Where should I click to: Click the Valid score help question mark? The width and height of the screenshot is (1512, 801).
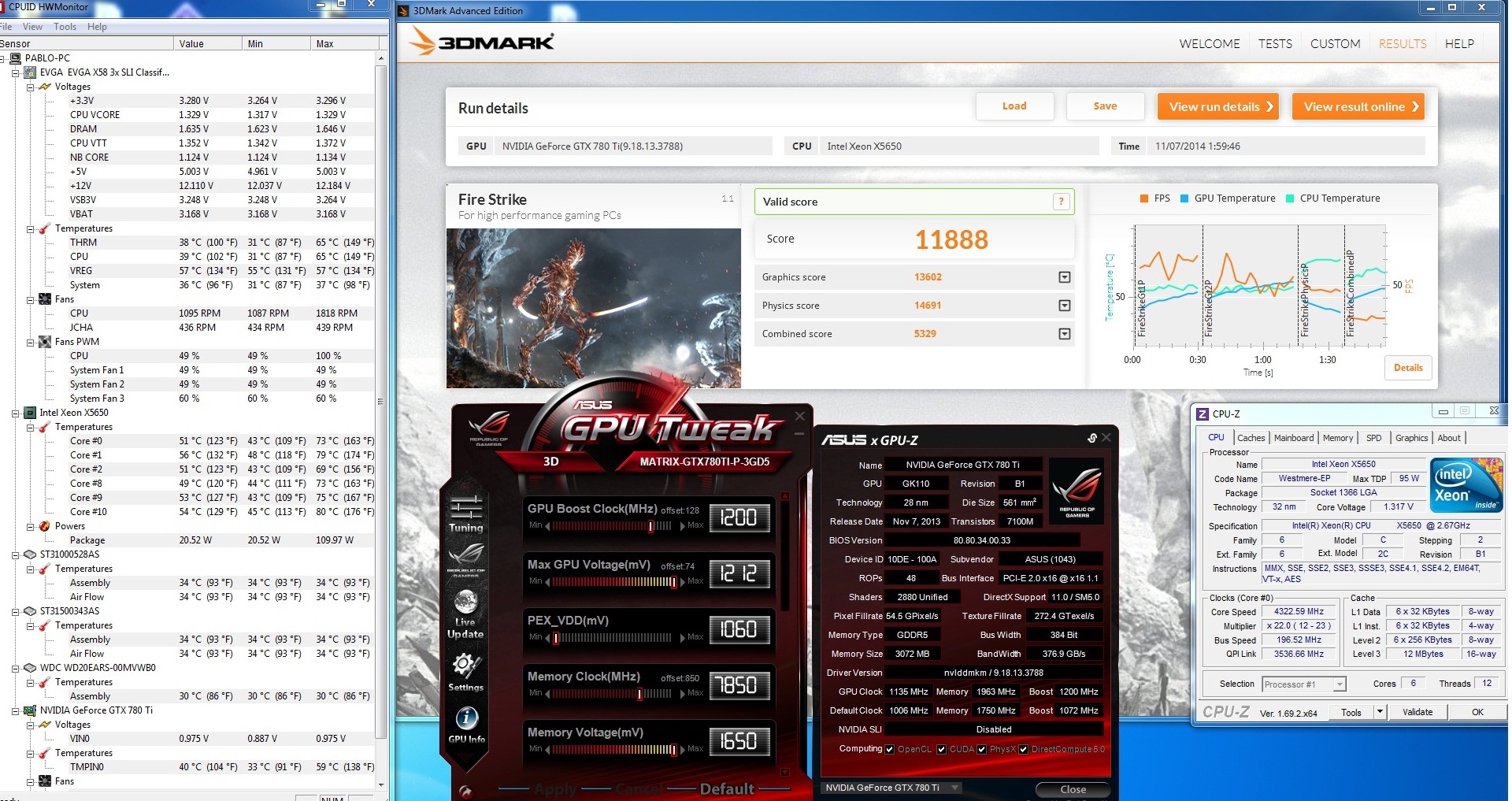click(1061, 202)
